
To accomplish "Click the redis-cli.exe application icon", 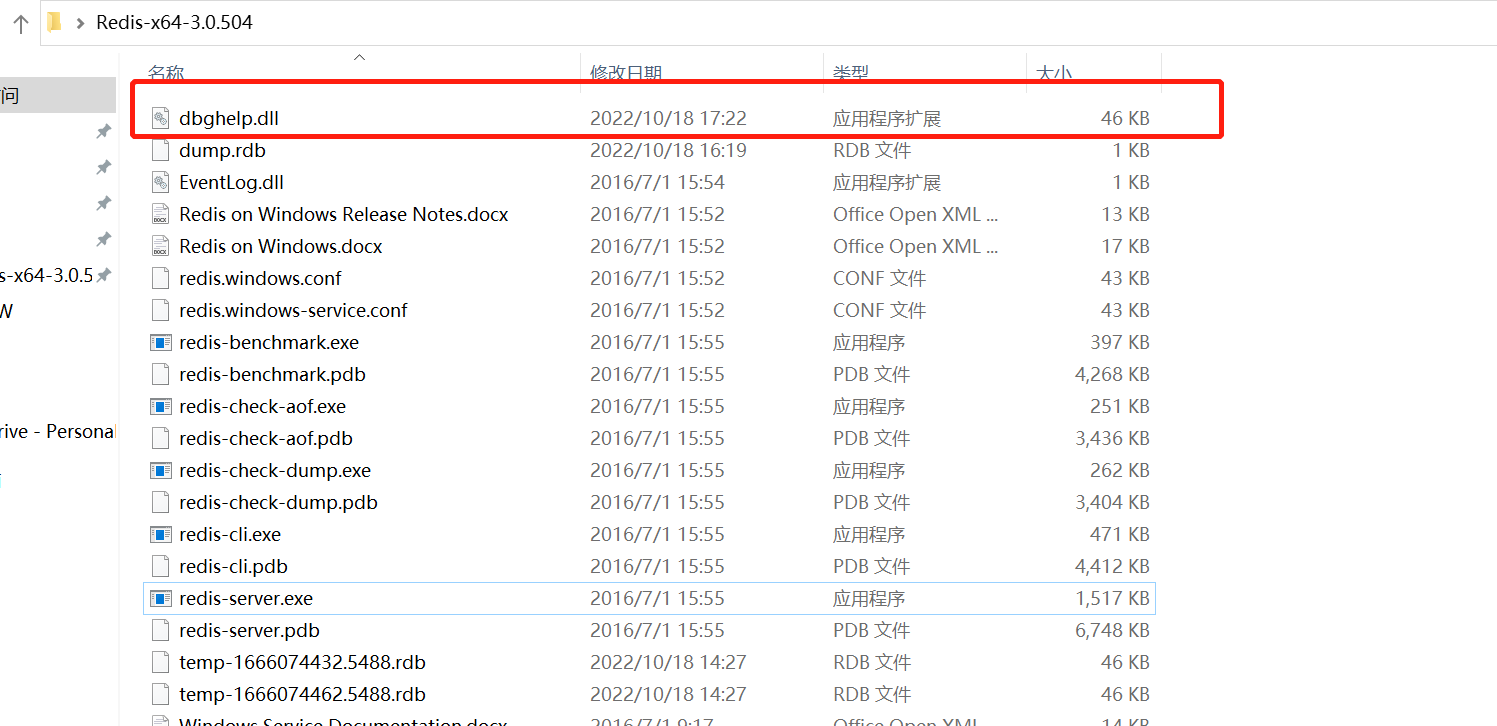I will 160,534.
